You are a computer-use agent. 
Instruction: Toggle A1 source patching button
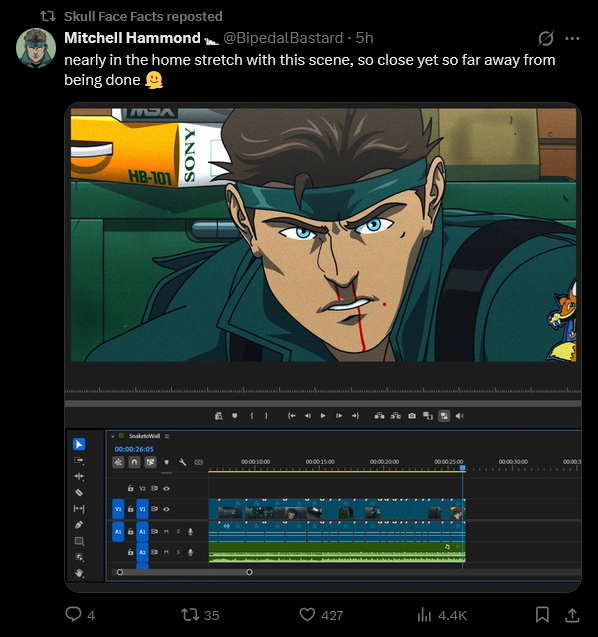(118, 531)
